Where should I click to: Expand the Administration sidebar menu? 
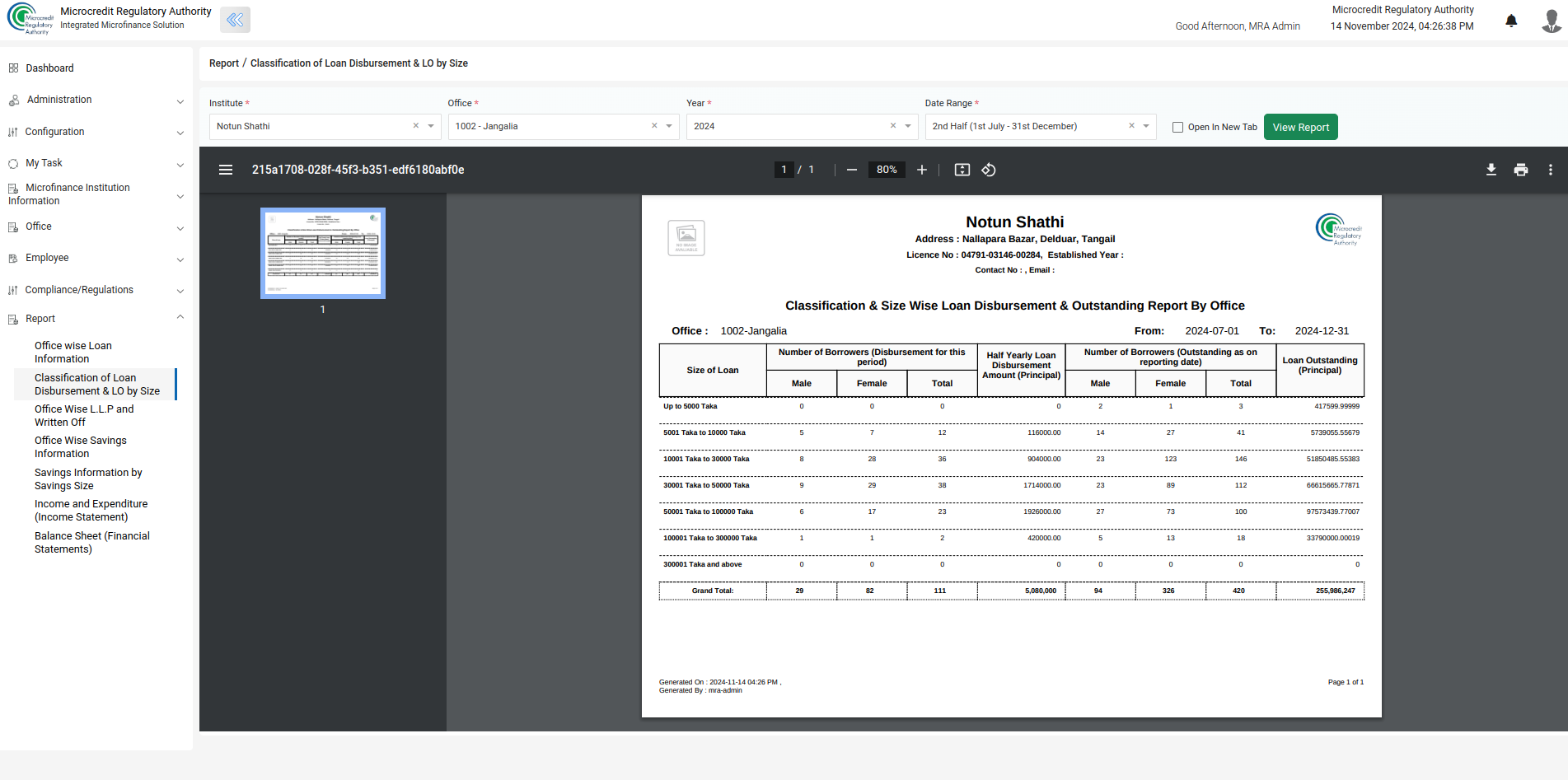tap(96, 100)
